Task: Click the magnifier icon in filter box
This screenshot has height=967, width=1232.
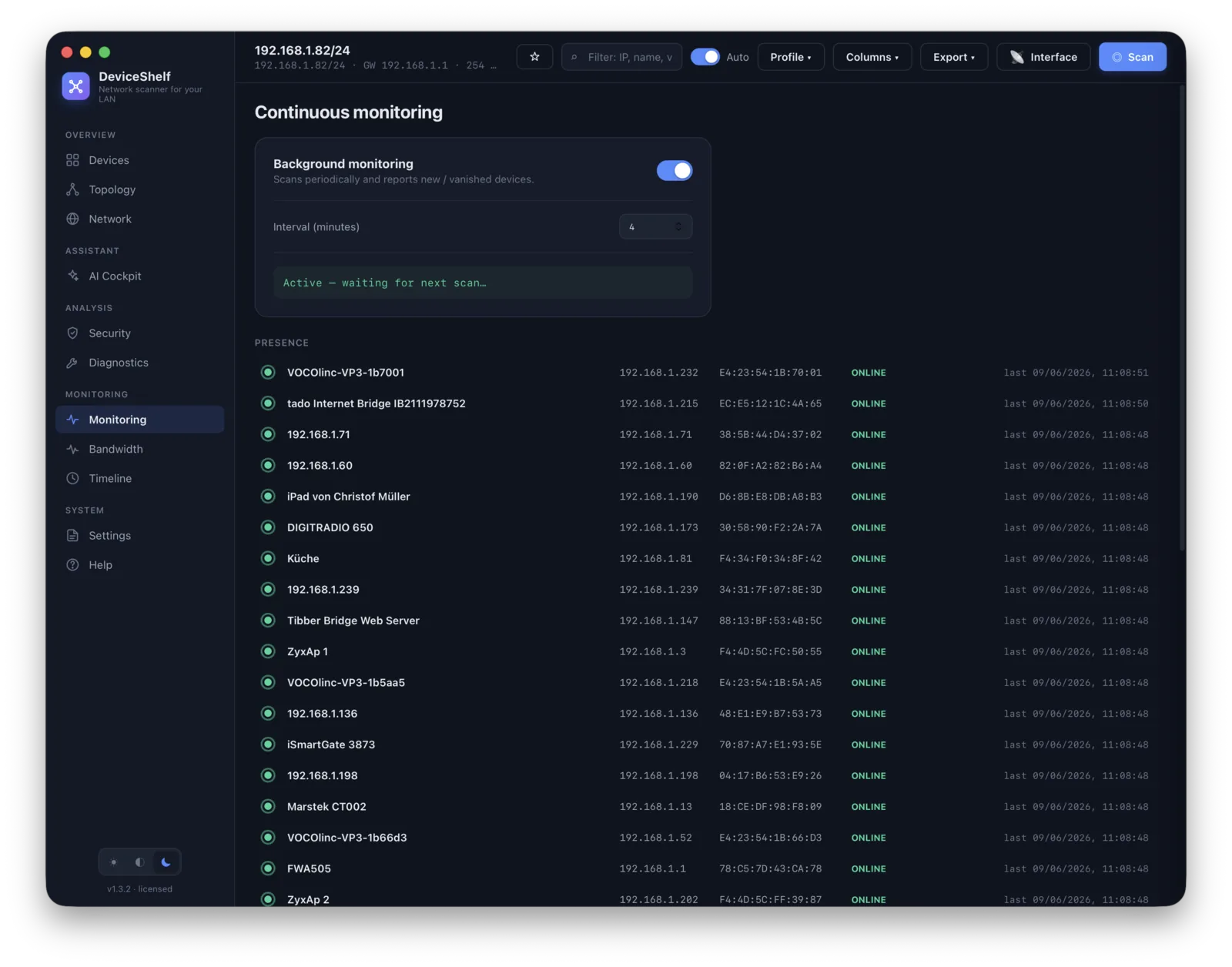Action: (574, 57)
